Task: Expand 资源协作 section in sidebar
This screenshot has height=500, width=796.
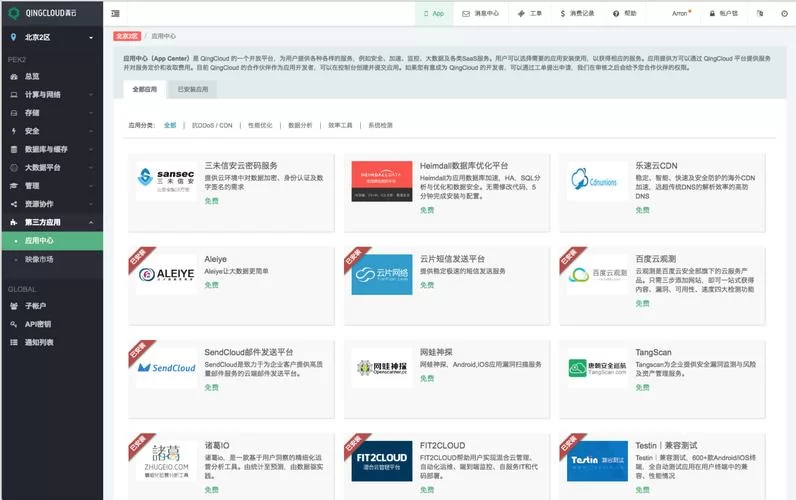Action: point(52,205)
